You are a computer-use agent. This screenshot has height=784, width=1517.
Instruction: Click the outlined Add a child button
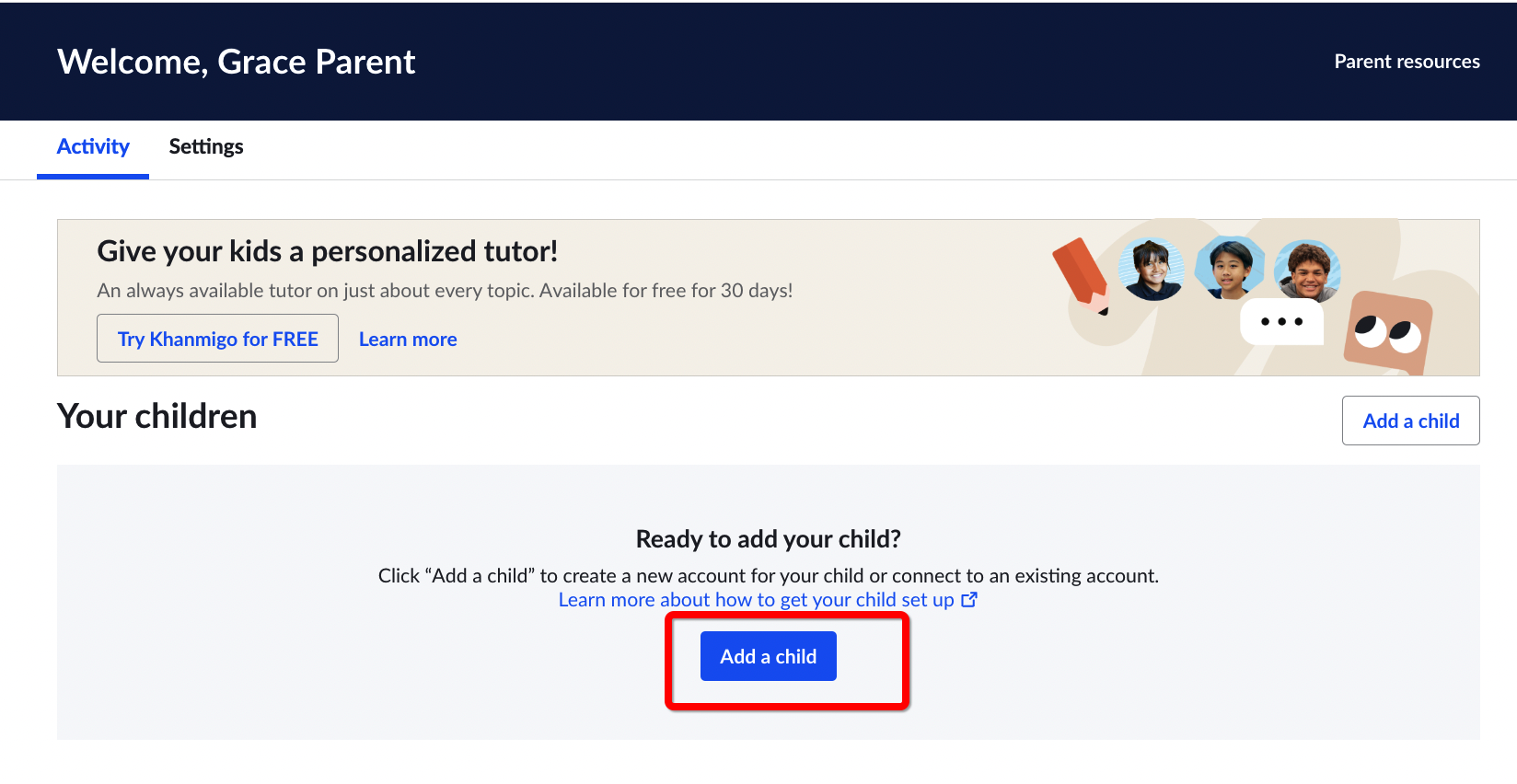(1410, 421)
